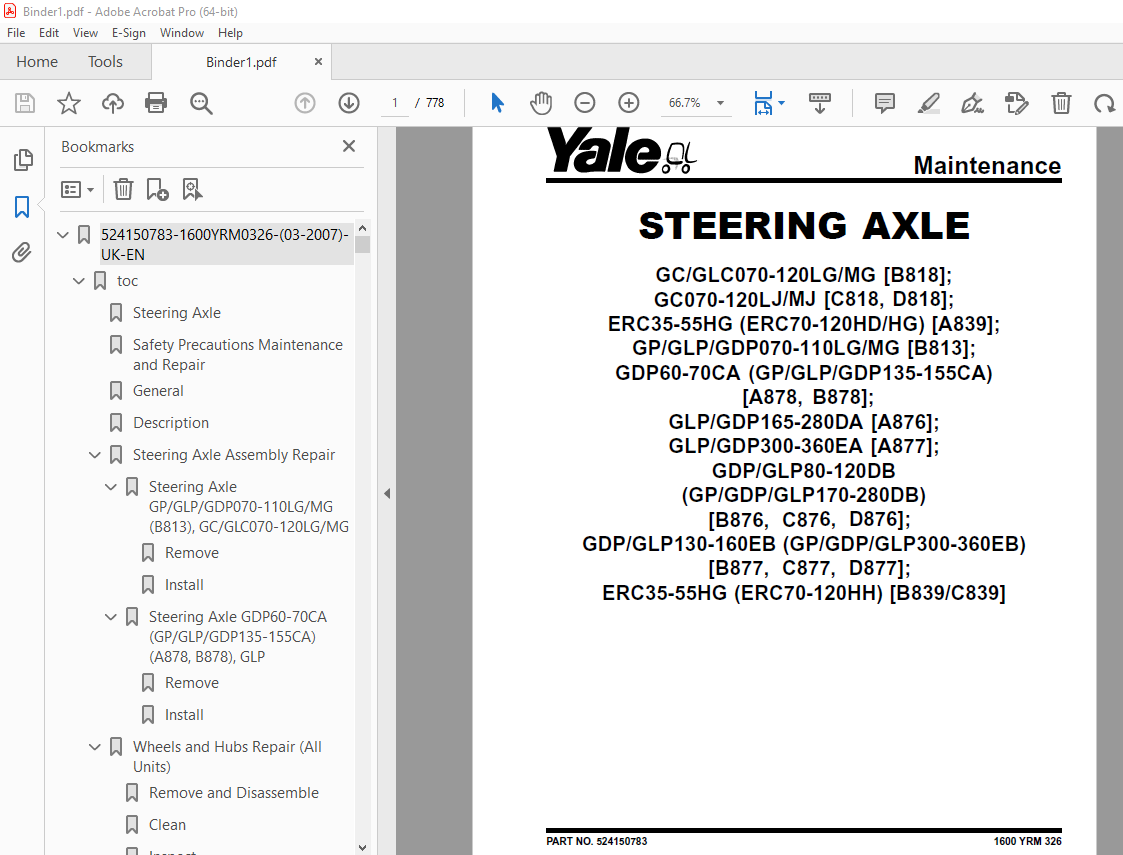Open the E-Sign menu

click(x=128, y=33)
